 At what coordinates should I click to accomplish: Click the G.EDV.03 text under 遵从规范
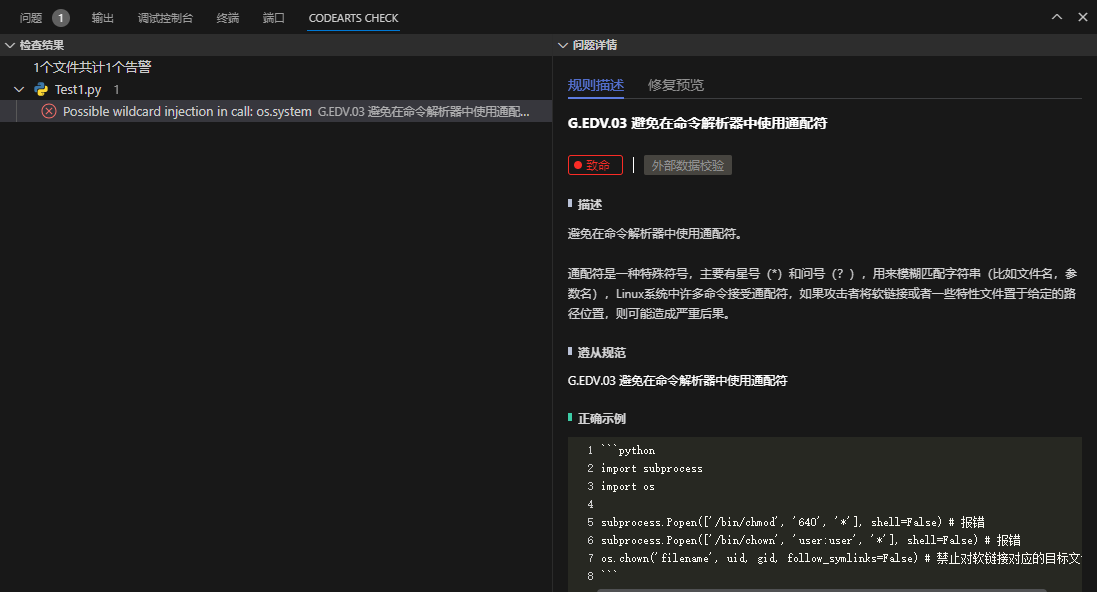[x=677, y=381]
